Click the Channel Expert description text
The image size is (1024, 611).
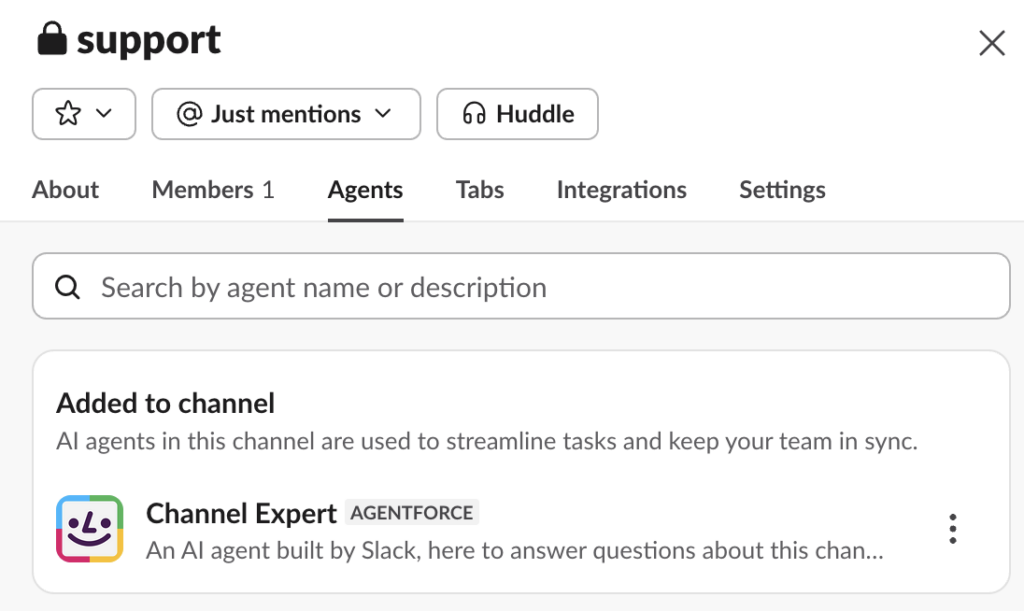(514, 550)
